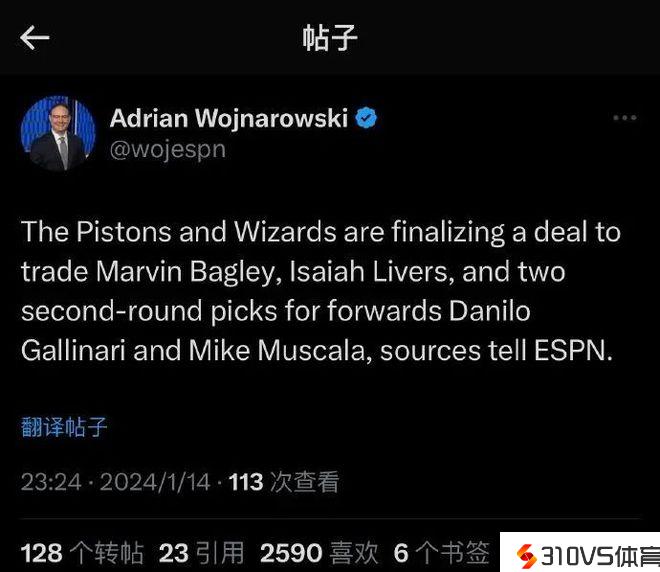The width and height of the screenshot is (660, 572).
Task: Tap the 'Danilo' name in the tweet text
Action: tap(489, 311)
